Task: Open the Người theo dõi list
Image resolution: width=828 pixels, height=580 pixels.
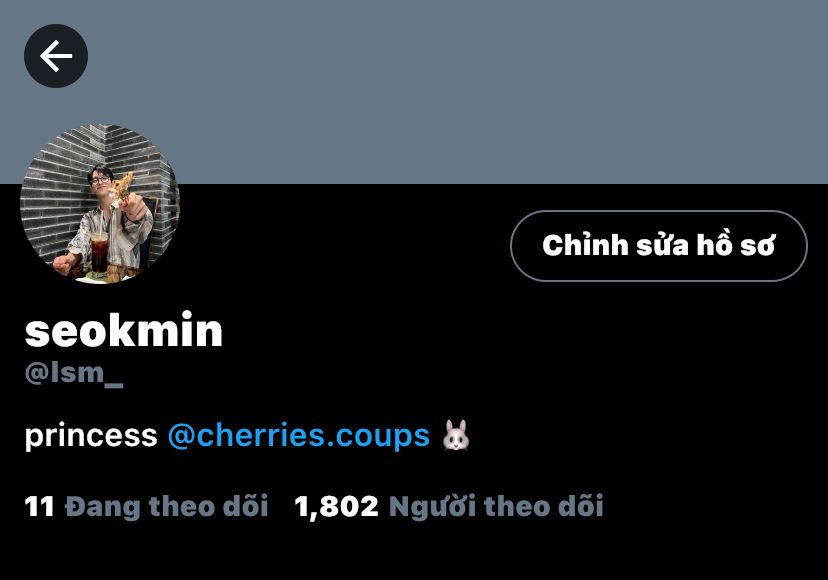Action: coord(496,506)
